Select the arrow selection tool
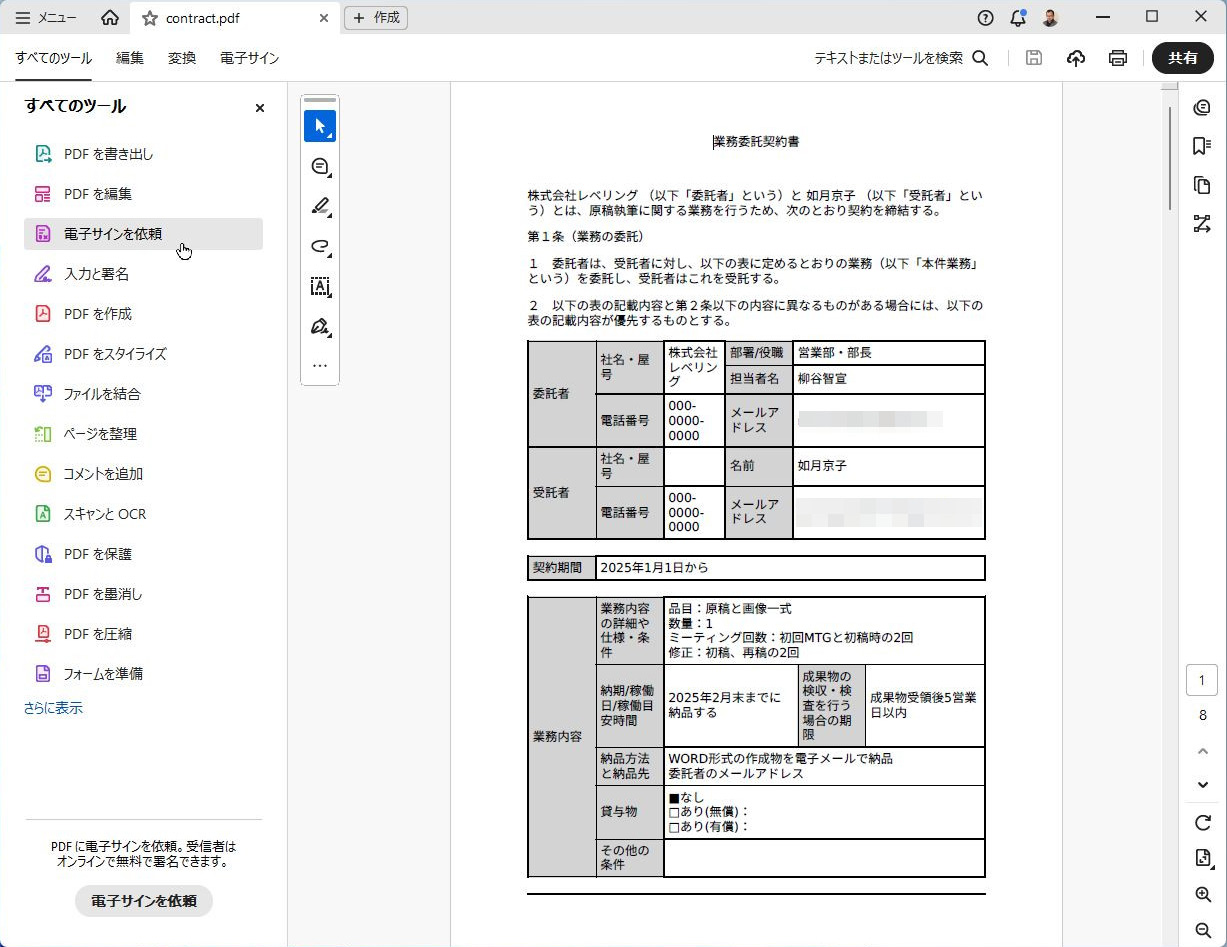1227x947 pixels. click(x=320, y=126)
